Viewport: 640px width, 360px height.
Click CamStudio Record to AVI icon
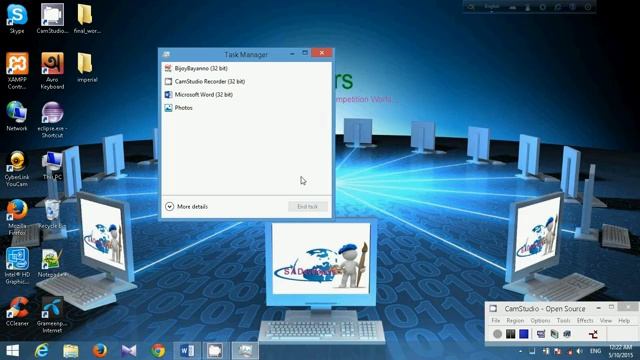(x=554, y=334)
